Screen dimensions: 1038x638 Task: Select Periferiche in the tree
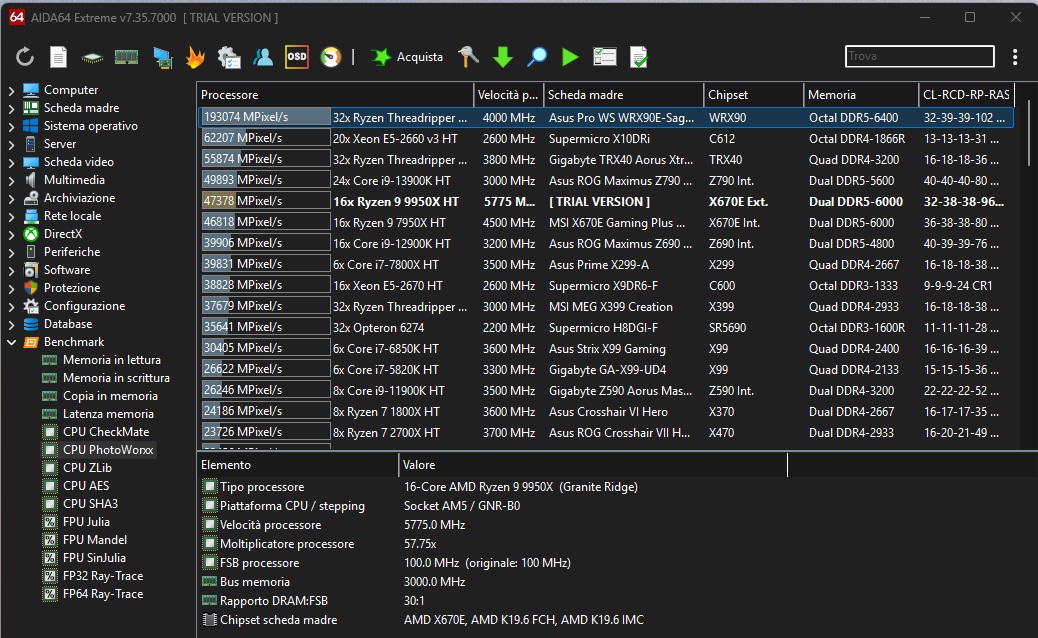pyautogui.click(x=71, y=251)
